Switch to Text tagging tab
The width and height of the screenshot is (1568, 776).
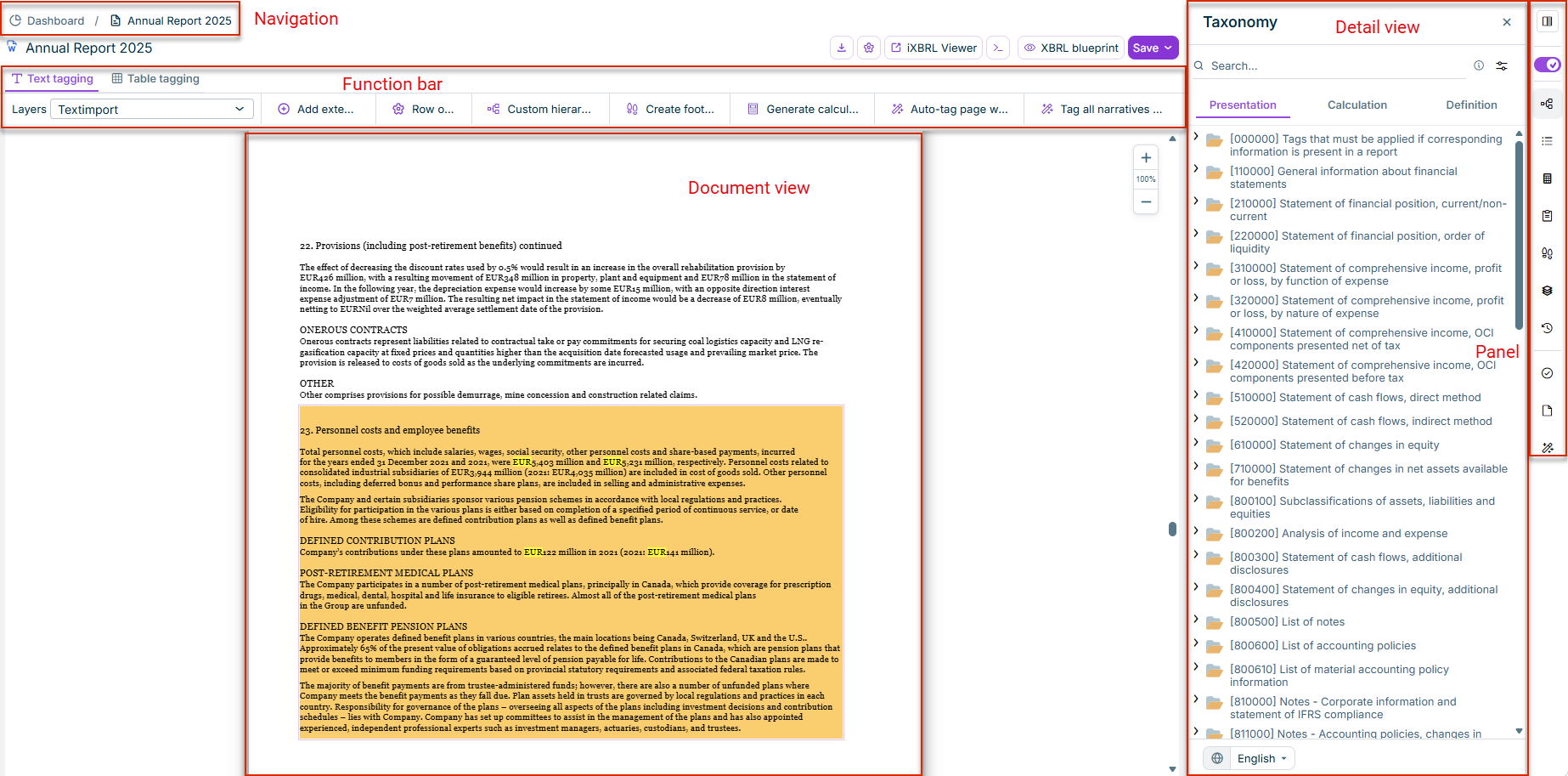[53, 79]
